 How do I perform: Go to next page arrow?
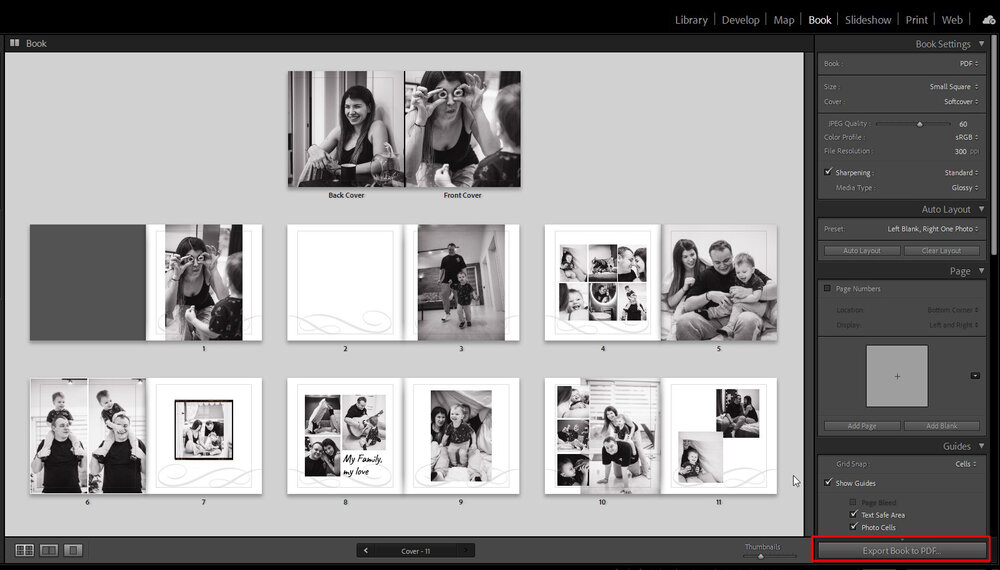466,550
